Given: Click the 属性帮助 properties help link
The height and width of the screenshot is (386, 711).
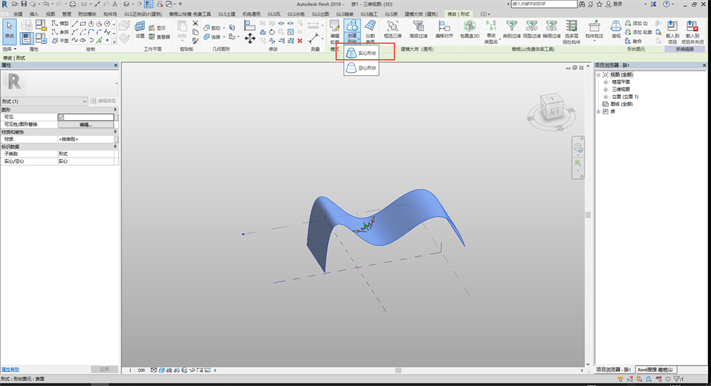Looking at the screenshot, I should pos(10,370).
